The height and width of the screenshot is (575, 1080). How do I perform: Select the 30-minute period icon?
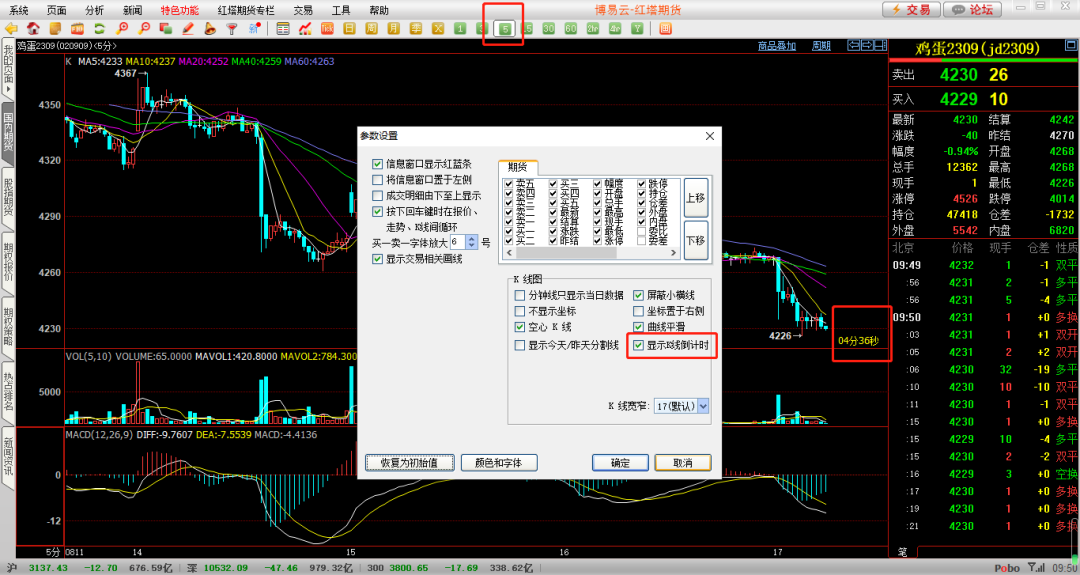coord(548,28)
